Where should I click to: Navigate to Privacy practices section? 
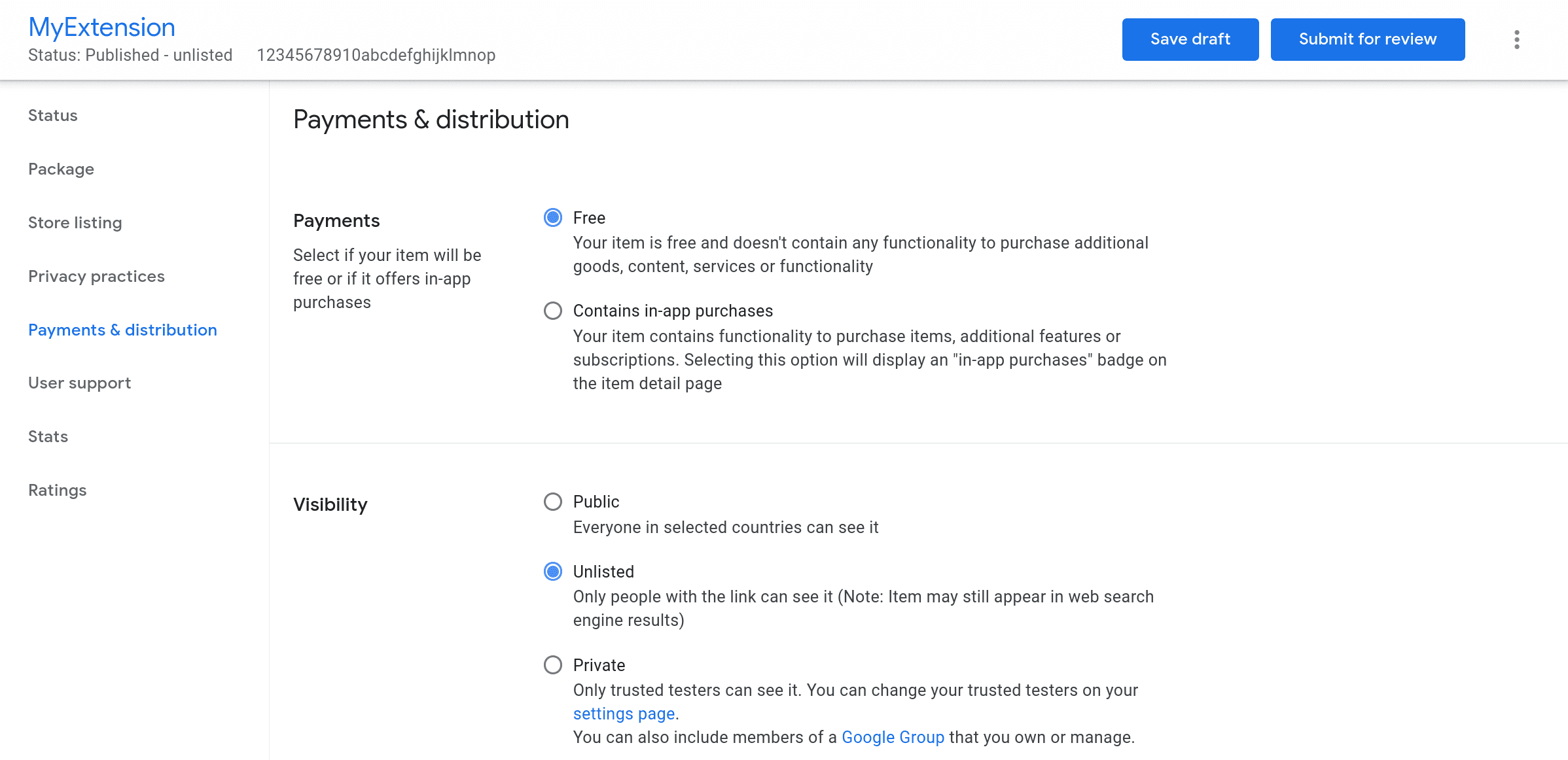click(96, 276)
